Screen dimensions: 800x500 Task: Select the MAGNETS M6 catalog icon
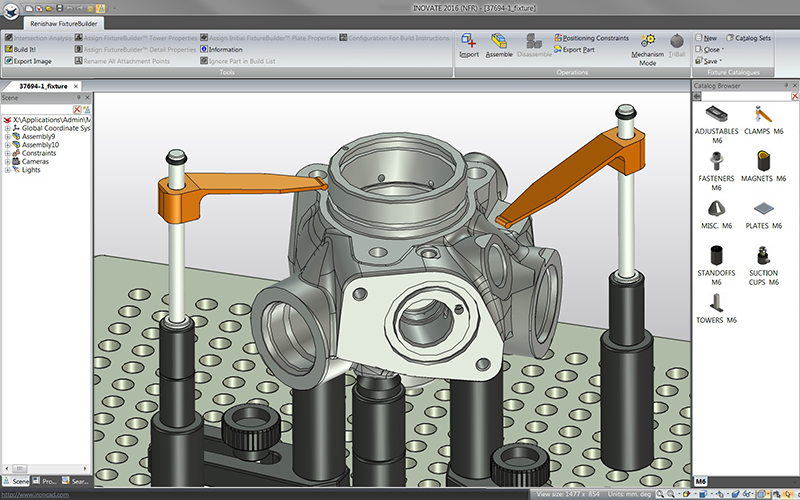coord(763,160)
